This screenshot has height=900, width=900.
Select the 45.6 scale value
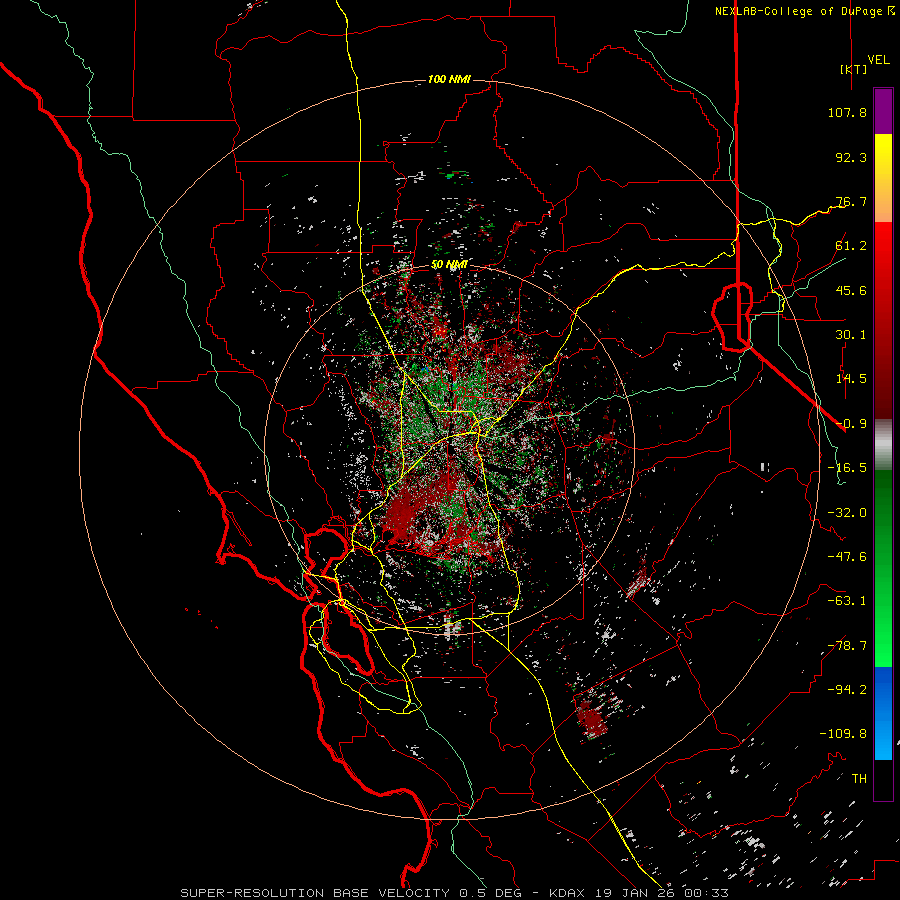click(x=851, y=290)
